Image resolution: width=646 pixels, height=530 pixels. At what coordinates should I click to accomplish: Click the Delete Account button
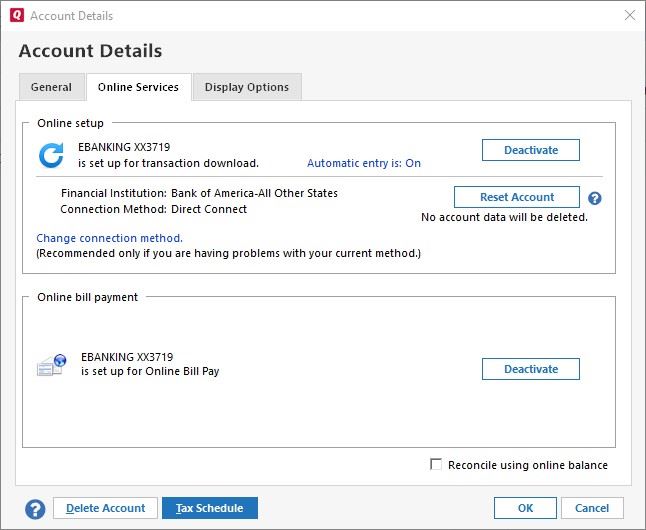(x=105, y=508)
